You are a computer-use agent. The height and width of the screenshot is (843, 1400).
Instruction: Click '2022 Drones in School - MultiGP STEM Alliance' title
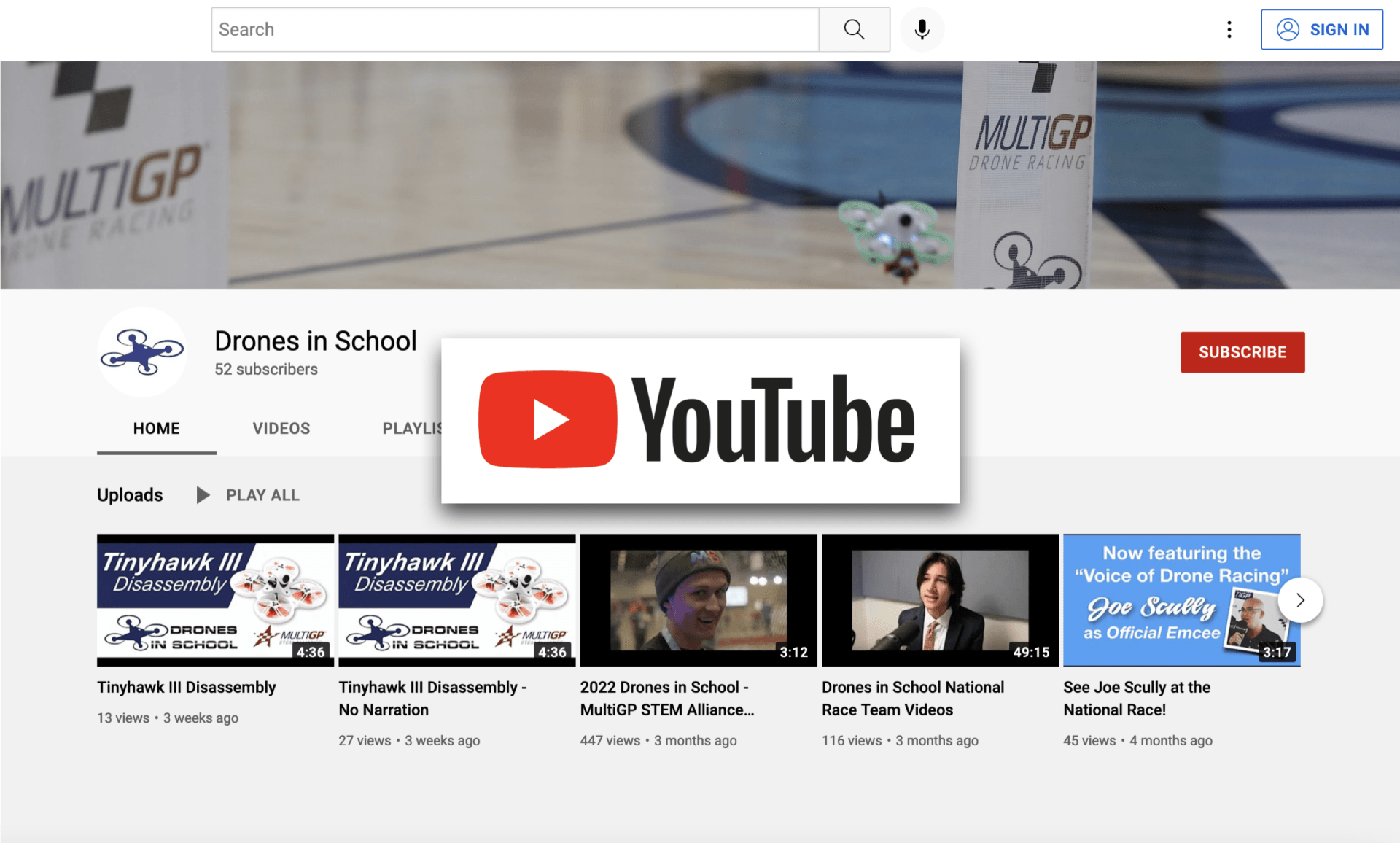point(667,699)
